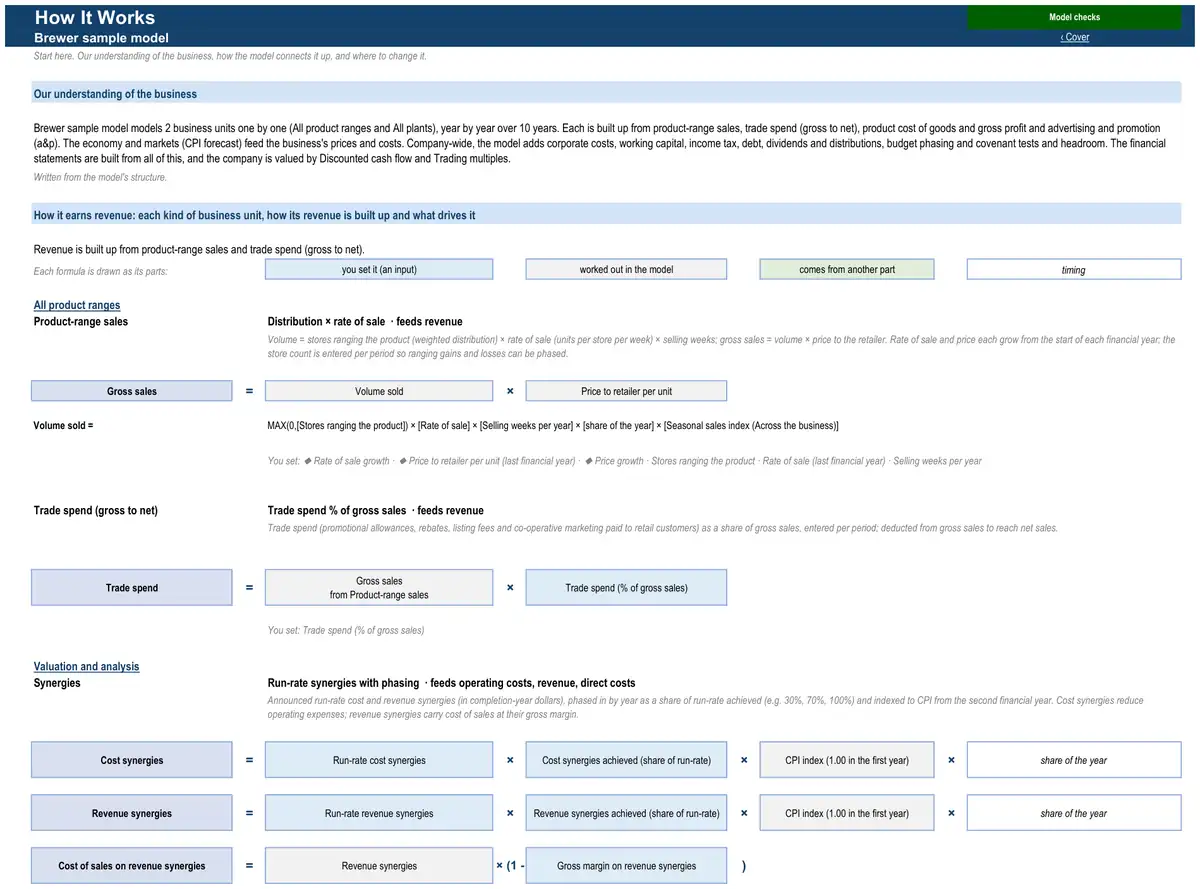Viewport: 1200px width, 889px height.
Task: Open the Cover link
Action: [1074, 37]
